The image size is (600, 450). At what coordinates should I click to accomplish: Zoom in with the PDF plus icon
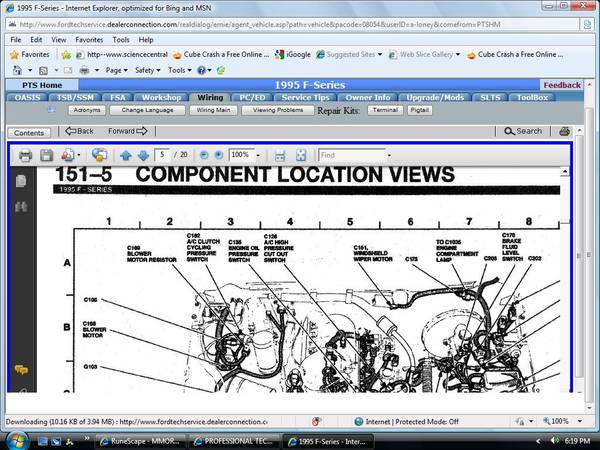[218, 155]
